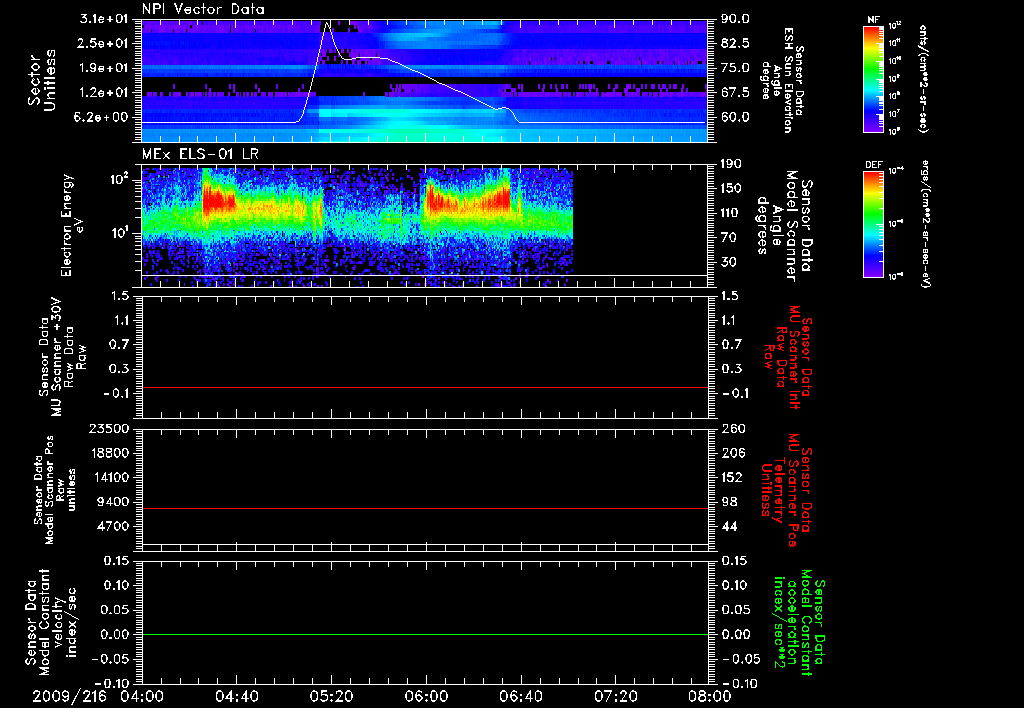Click the "18800" scanner position tick value
The width and height of the screenshot is (1024, 708).
pyautogui.click(x=110, y=453)
